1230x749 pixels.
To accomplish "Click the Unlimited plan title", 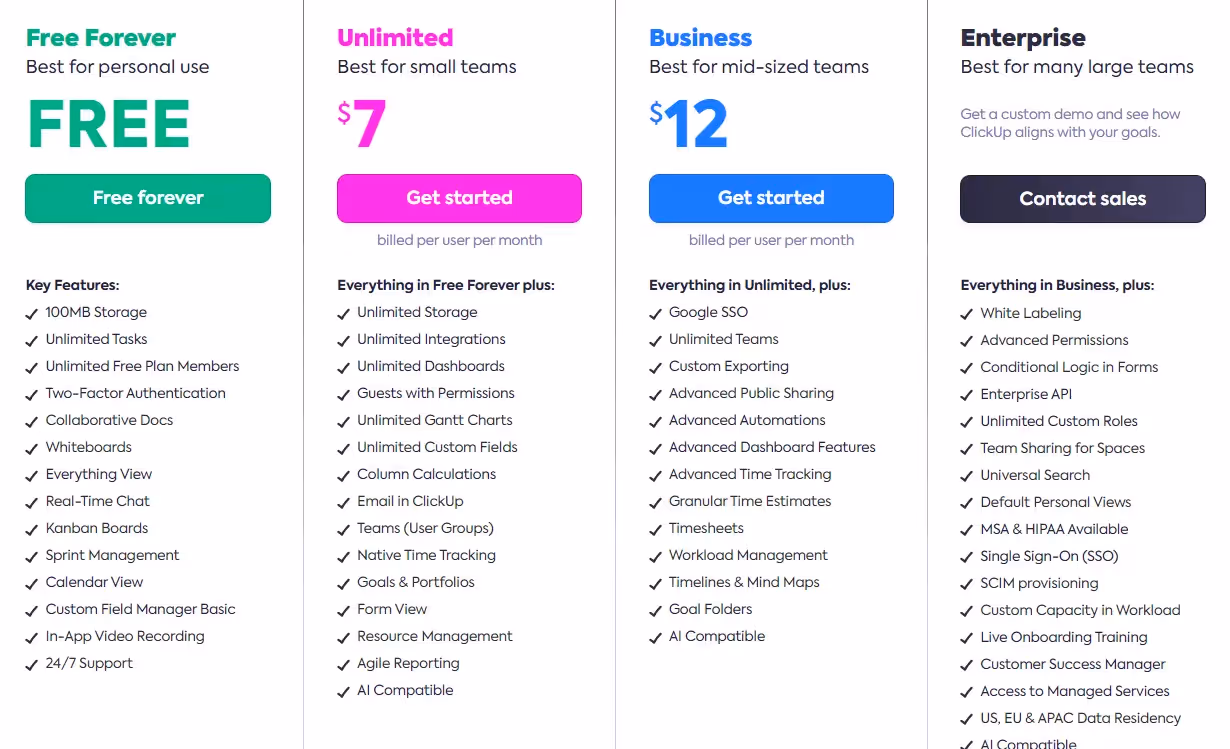I will [x=395, y=37].
